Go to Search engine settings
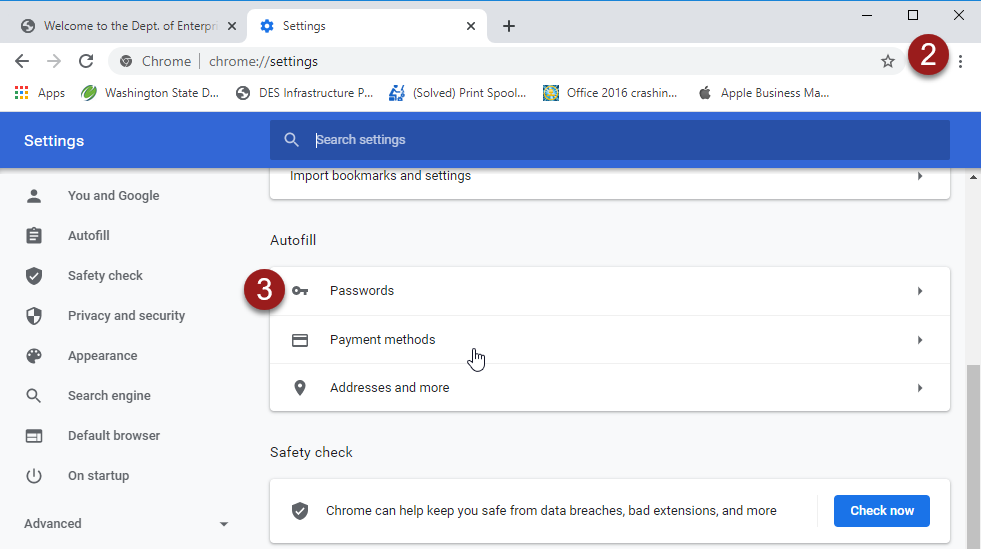Screen dimensions: 981x549 tap(109, 396)
